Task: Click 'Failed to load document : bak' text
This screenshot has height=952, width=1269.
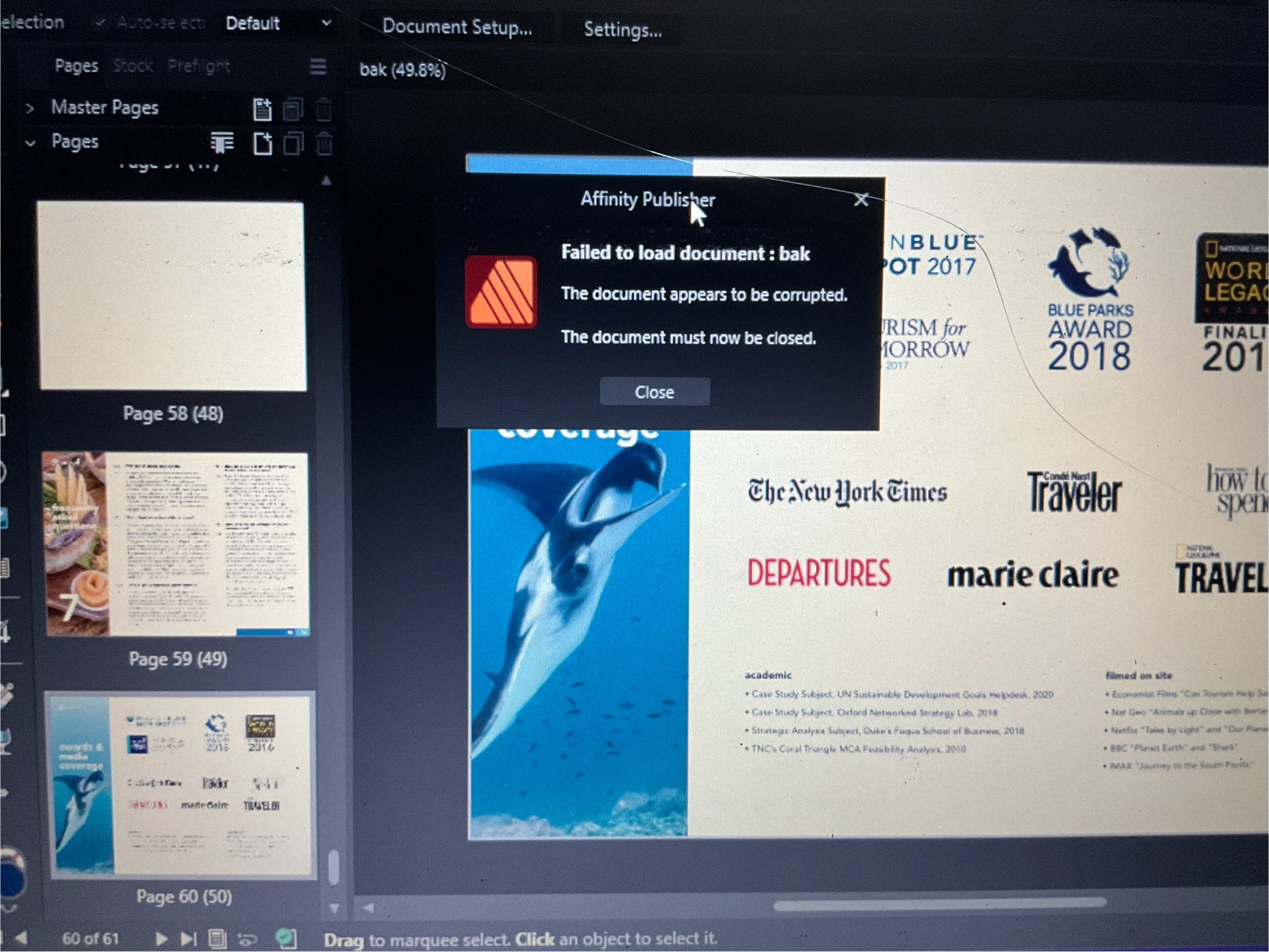Action: [685, 253]
